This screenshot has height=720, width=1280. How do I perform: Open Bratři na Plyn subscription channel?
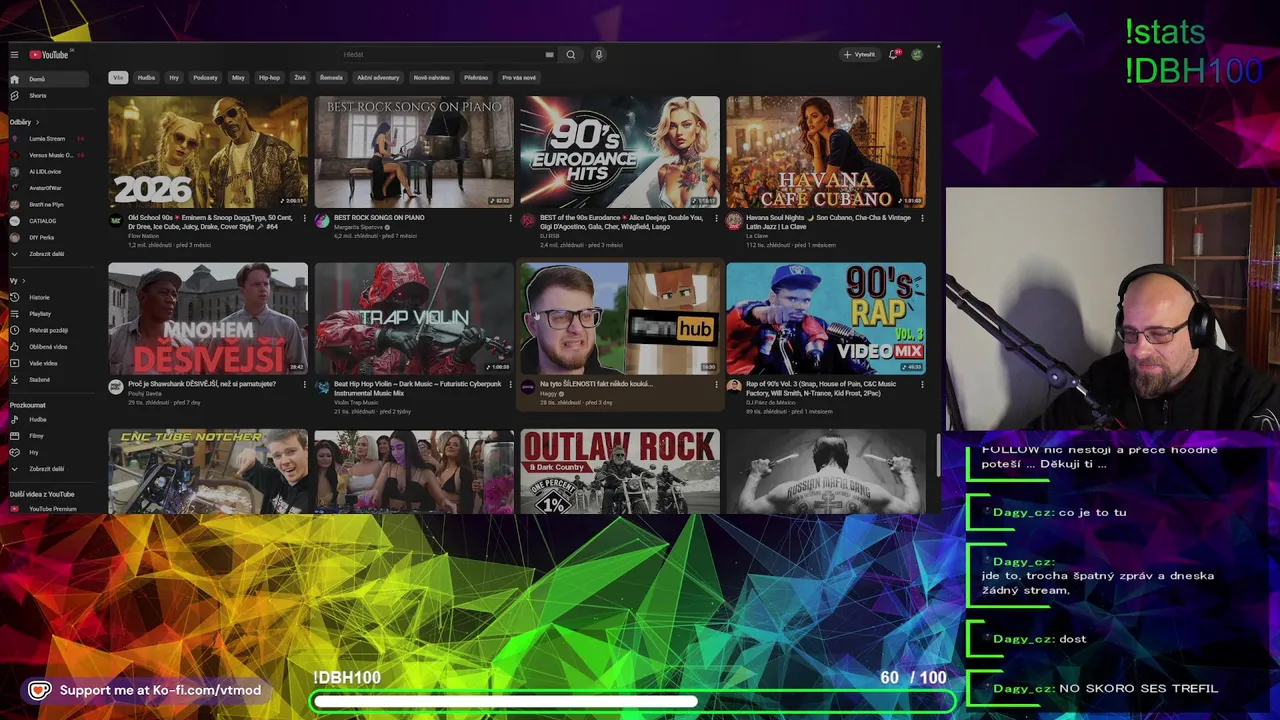[49, 204]
